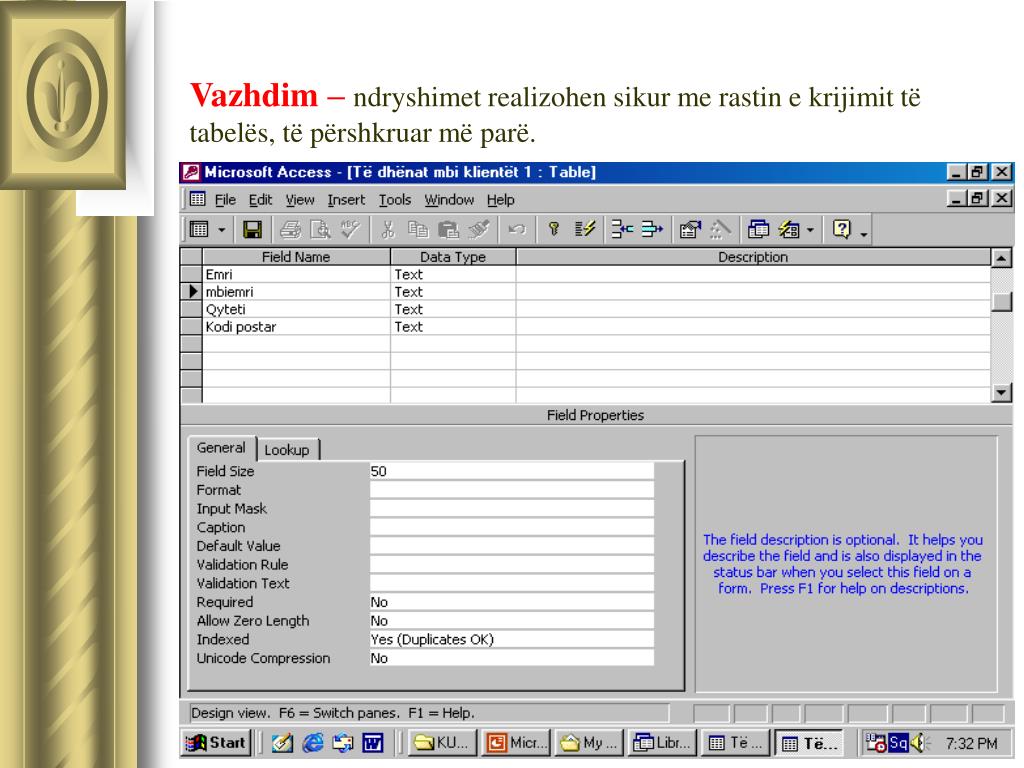Image resolution: width=1024 pixels, height=768 pixels.
Task: Click the Datasheet View button in the toolbar
Action: (199, 230)
